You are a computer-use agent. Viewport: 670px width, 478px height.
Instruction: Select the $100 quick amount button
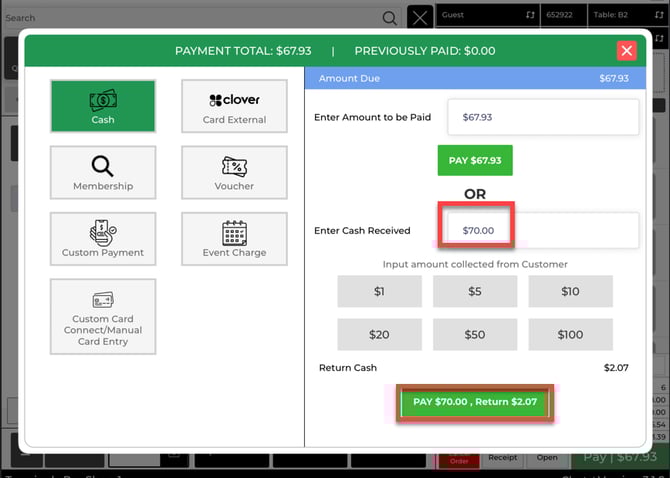pos(570,334)
